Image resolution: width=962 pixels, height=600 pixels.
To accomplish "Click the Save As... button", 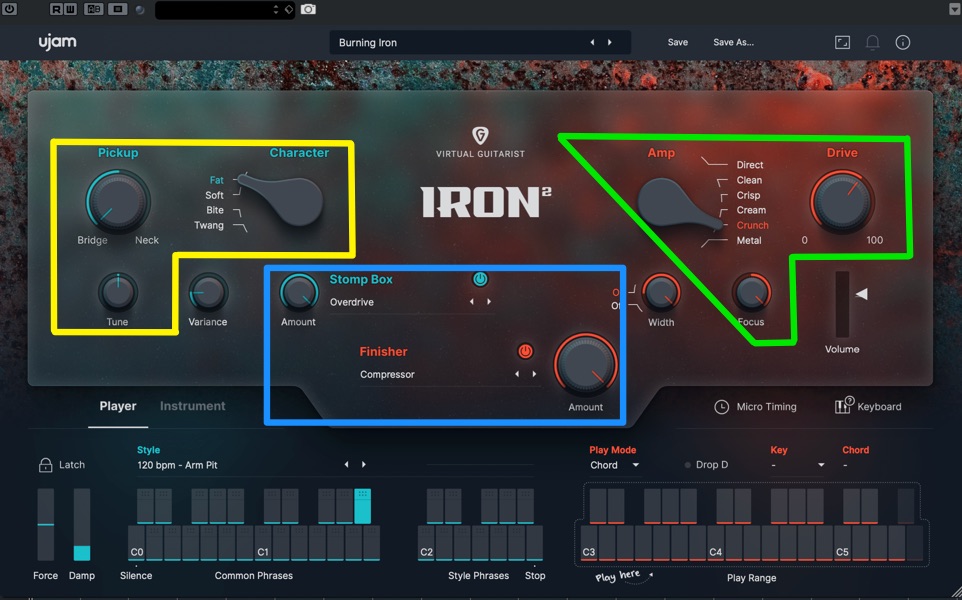I will (733, 42).
